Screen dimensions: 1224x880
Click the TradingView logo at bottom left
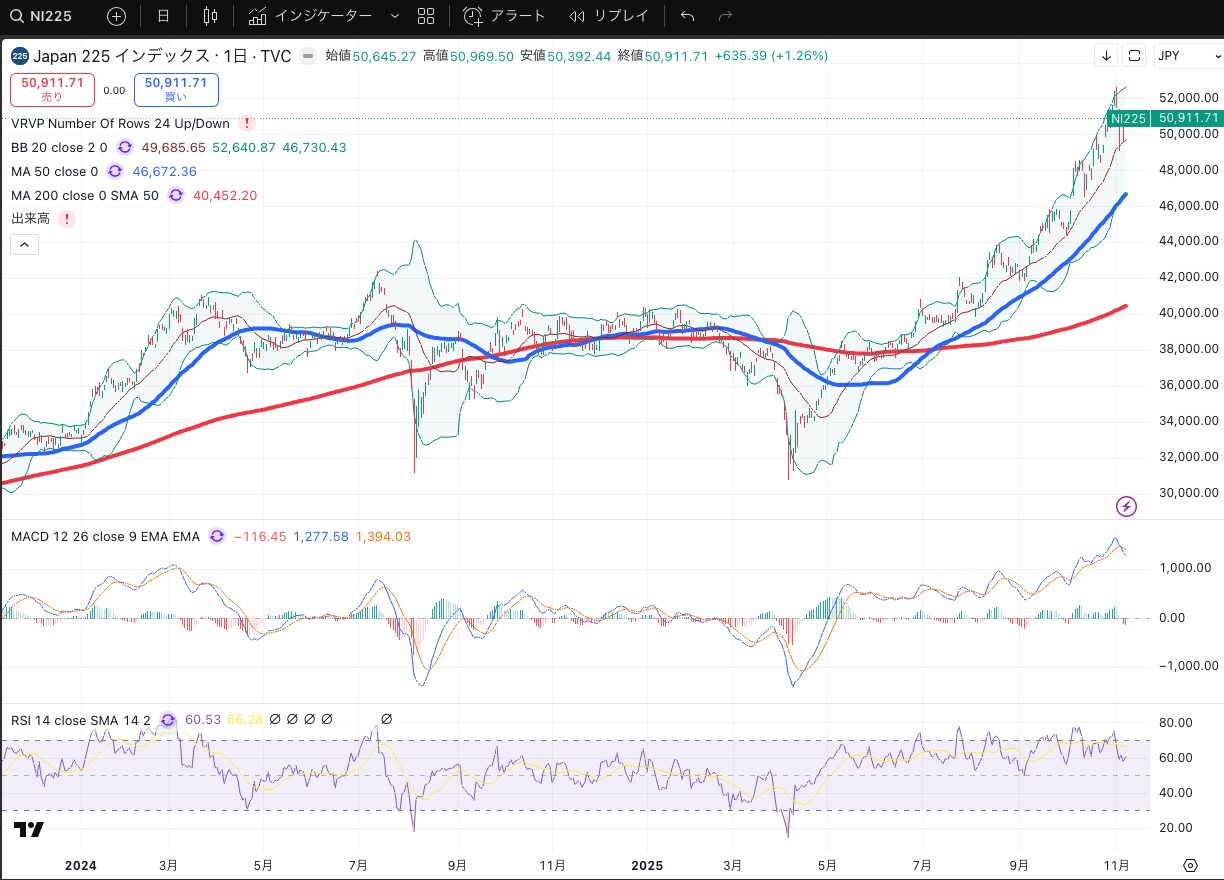pyautogui.click(x=29, y=830)
